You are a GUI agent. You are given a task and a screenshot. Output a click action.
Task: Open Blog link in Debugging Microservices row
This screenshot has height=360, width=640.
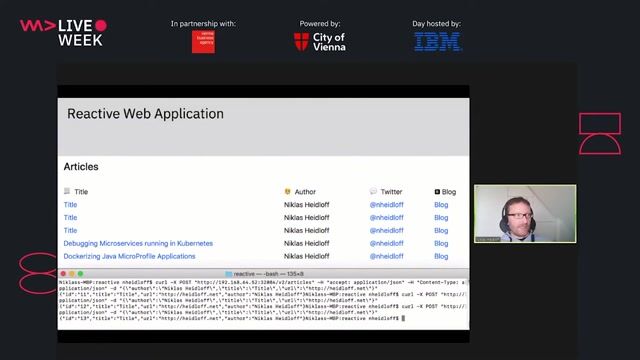[x=441, y=243]
